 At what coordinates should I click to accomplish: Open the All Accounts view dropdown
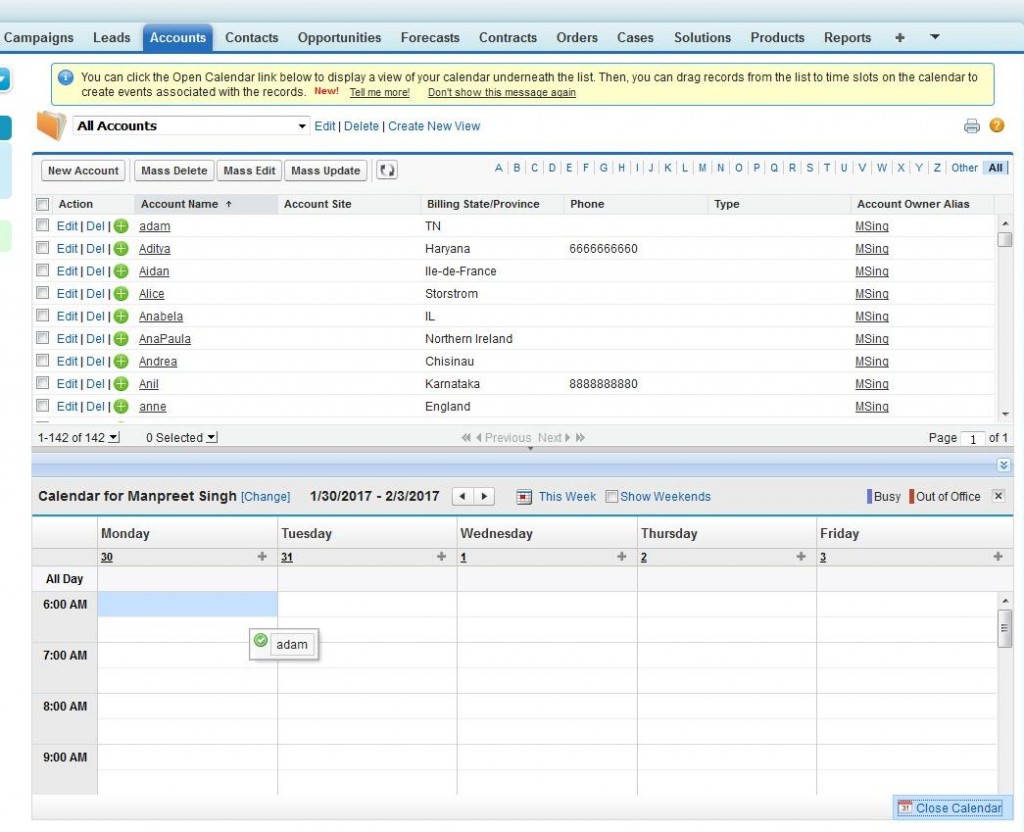302,126
